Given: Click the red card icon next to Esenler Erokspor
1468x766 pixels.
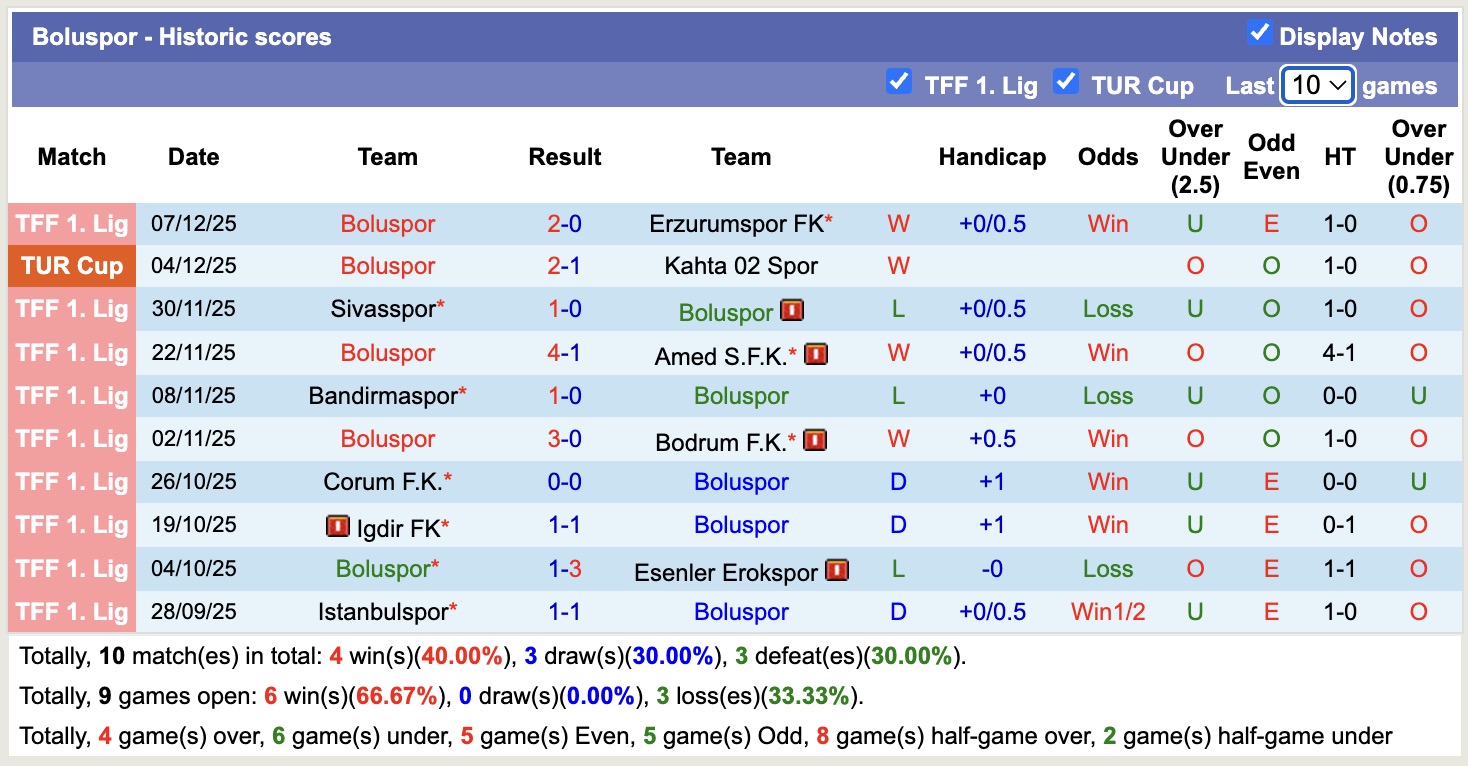Looking at the screenshot, I should click(x=838, y=569).
